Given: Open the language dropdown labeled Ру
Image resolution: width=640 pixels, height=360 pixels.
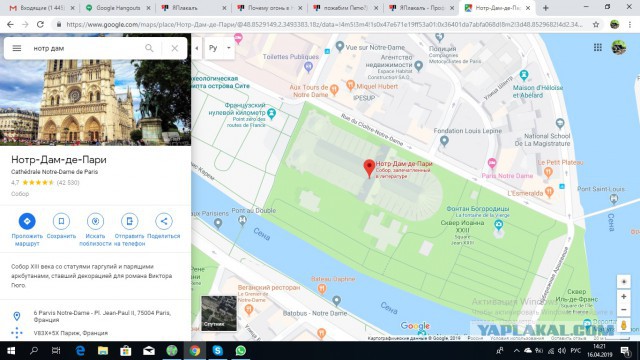Looking at the screenshot, I should pyautogui.click(x=220, y=48).
